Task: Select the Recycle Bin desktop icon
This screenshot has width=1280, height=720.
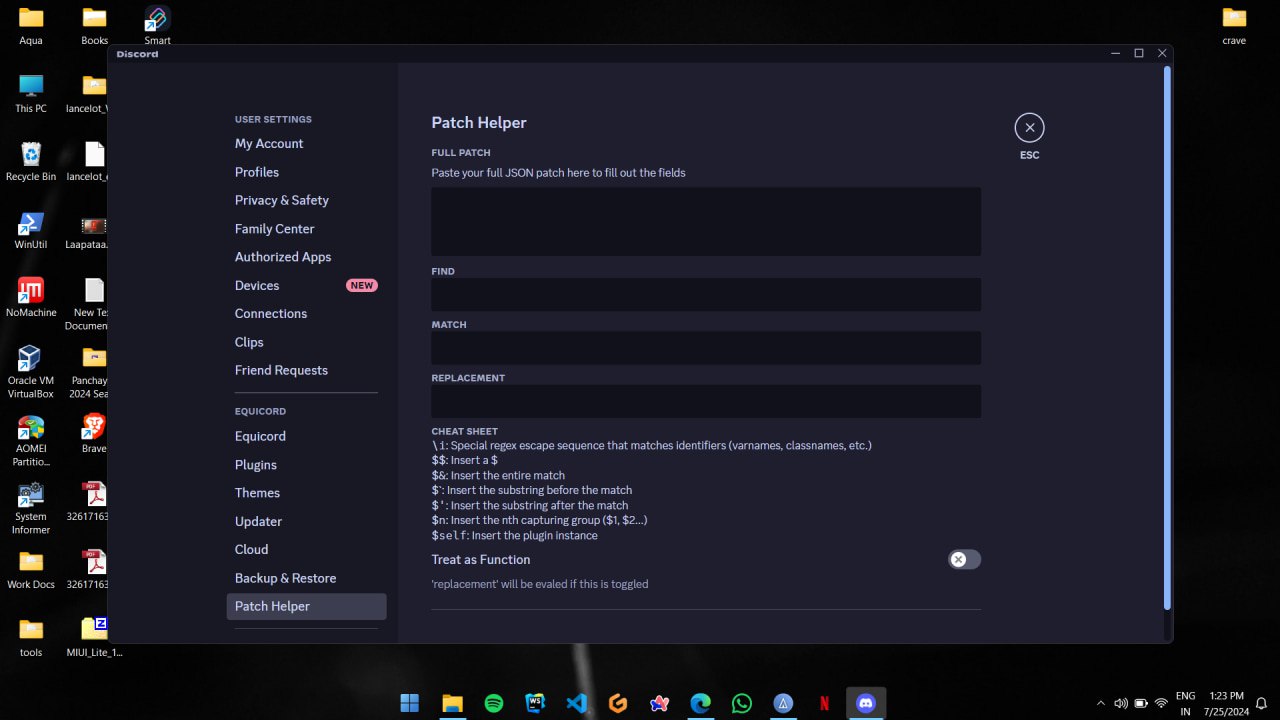Action: (x=31, y=161)
